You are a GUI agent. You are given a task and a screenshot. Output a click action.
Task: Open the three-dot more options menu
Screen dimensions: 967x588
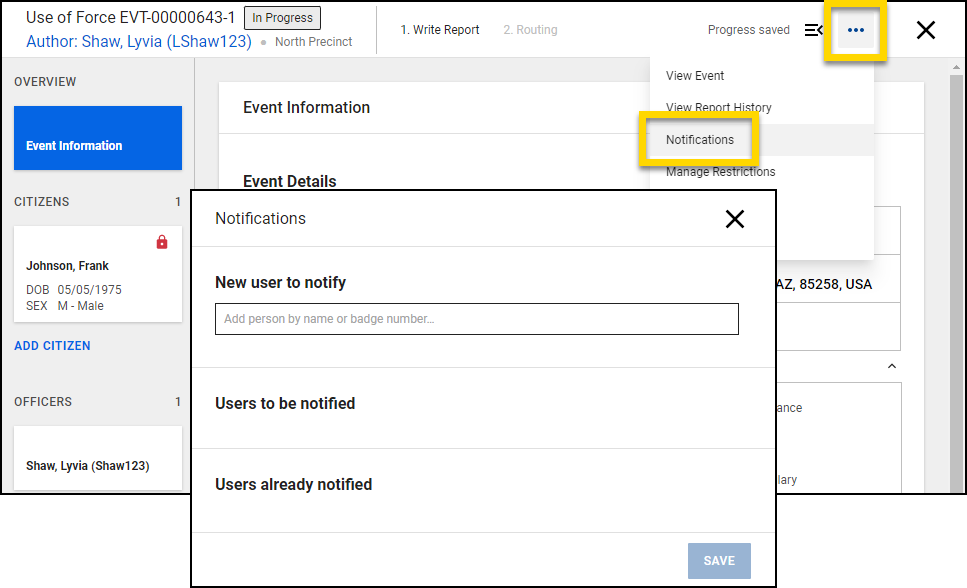click(x=855, y=30)
